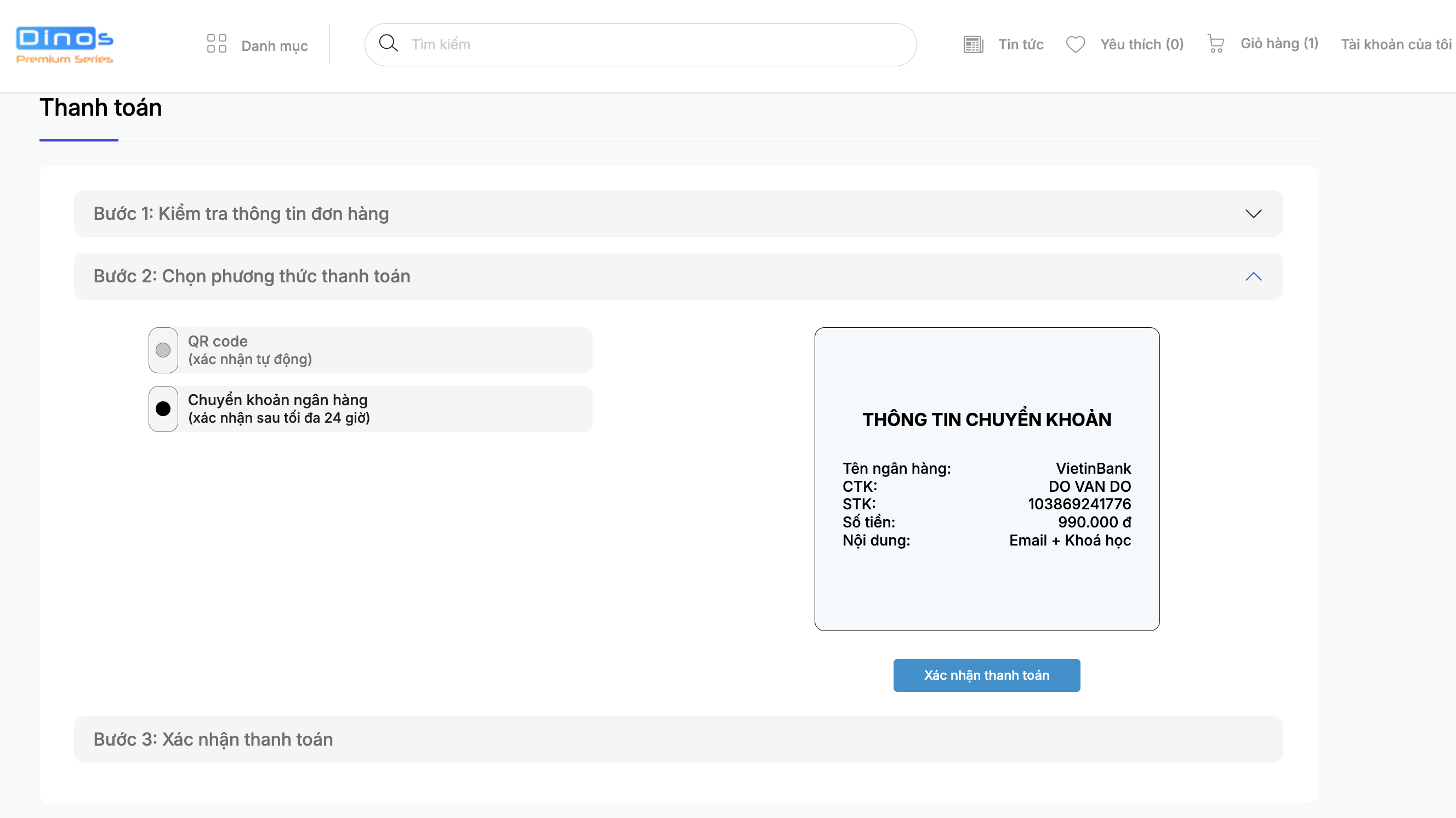Toggle Bước 2: Chọn phương thức thanh toán

coord(678,276)
